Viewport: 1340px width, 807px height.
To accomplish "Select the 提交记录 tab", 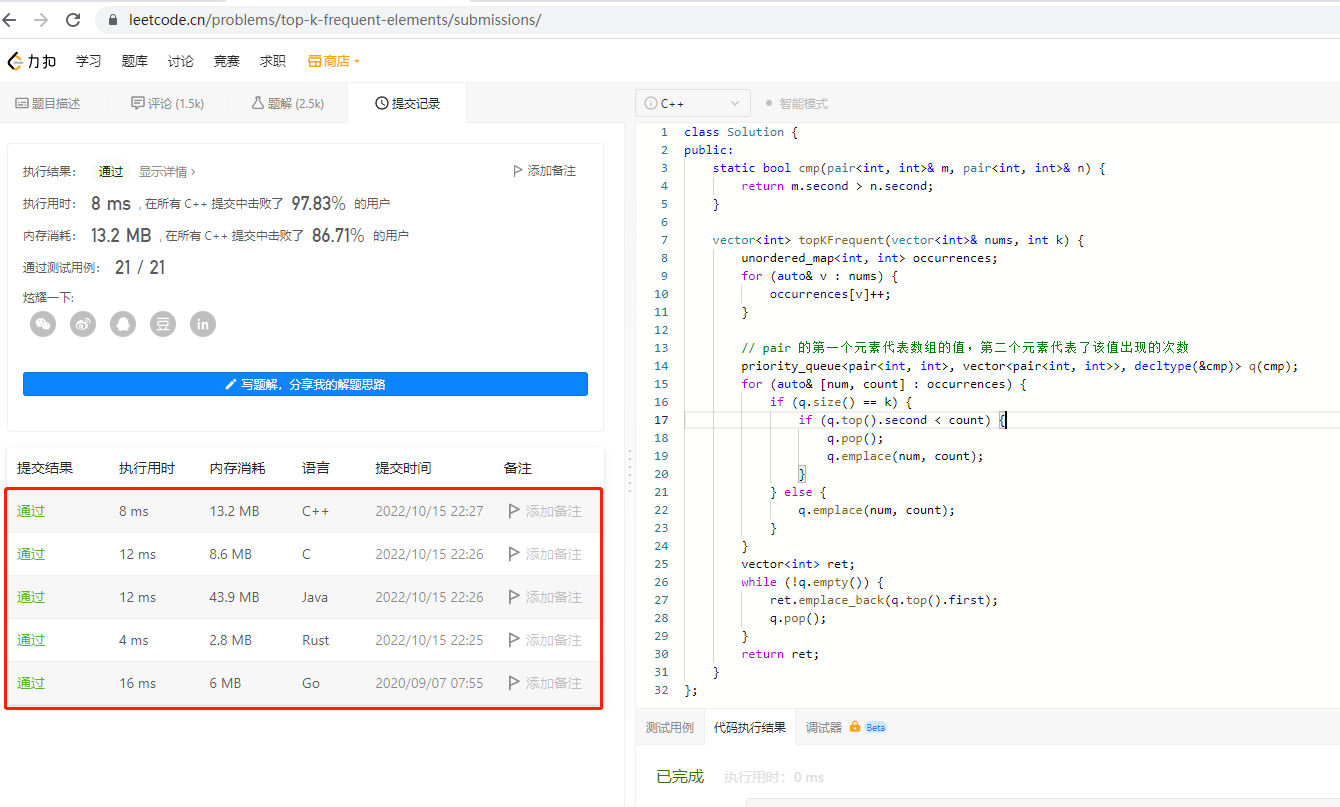I will coord(407,103).
